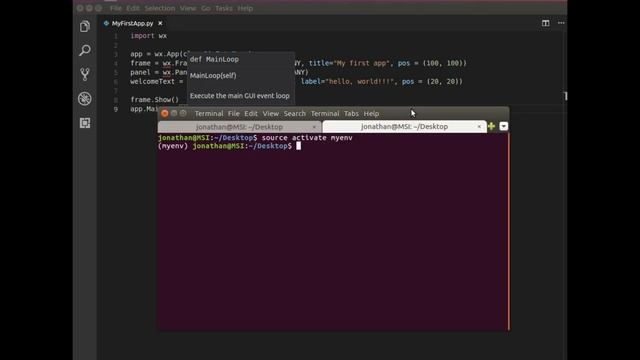The image size is (640, 360).
Task: Open VS Code's Go menu
Action: [x=205, y=8]
